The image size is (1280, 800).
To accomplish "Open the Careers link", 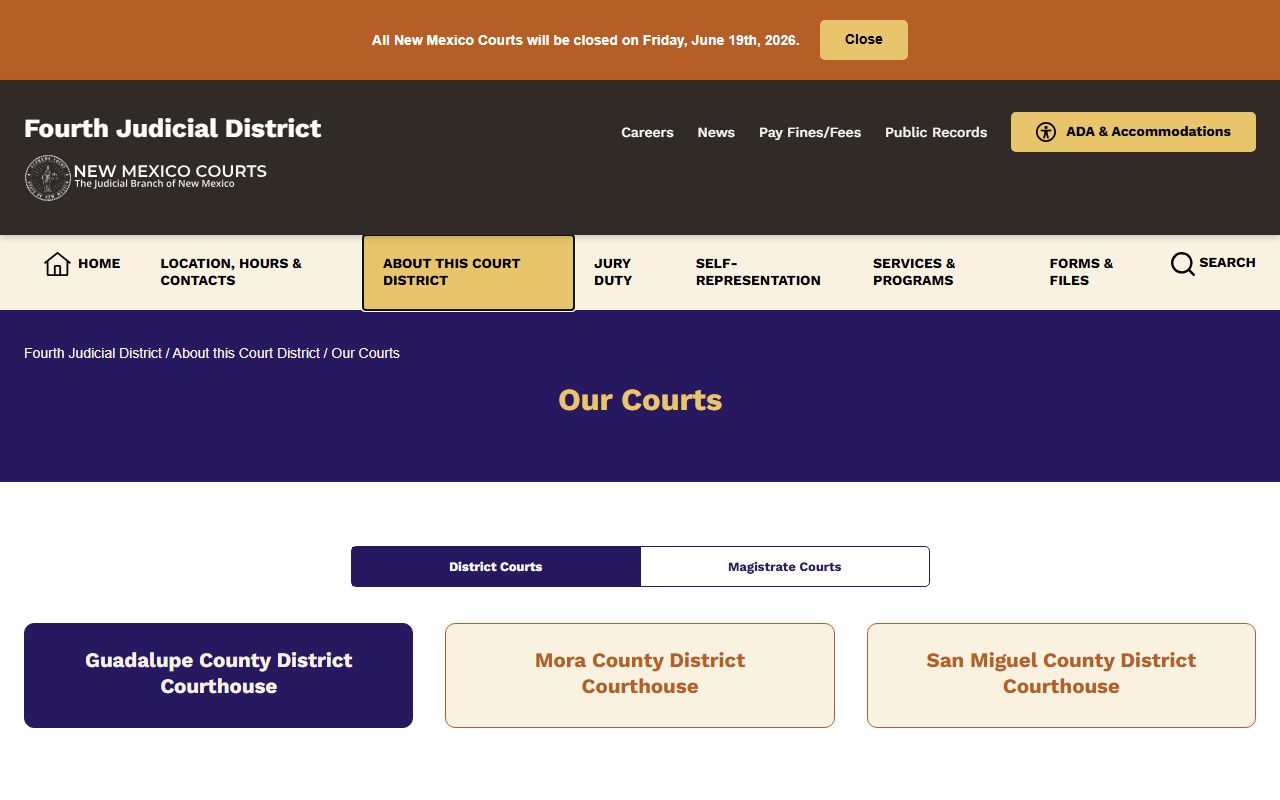I will coord(647,132).
